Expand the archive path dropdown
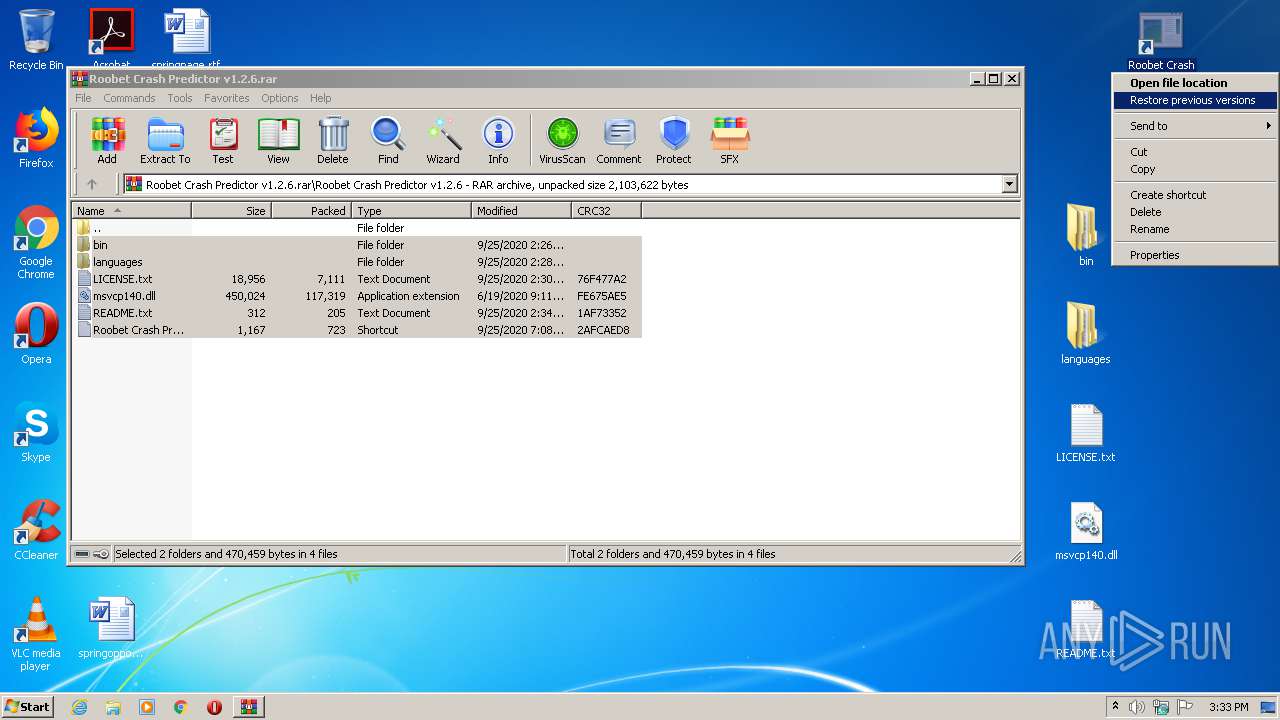Image resolution: width=1280 pixels, height=720 pixels. [x=1009, y=184]
